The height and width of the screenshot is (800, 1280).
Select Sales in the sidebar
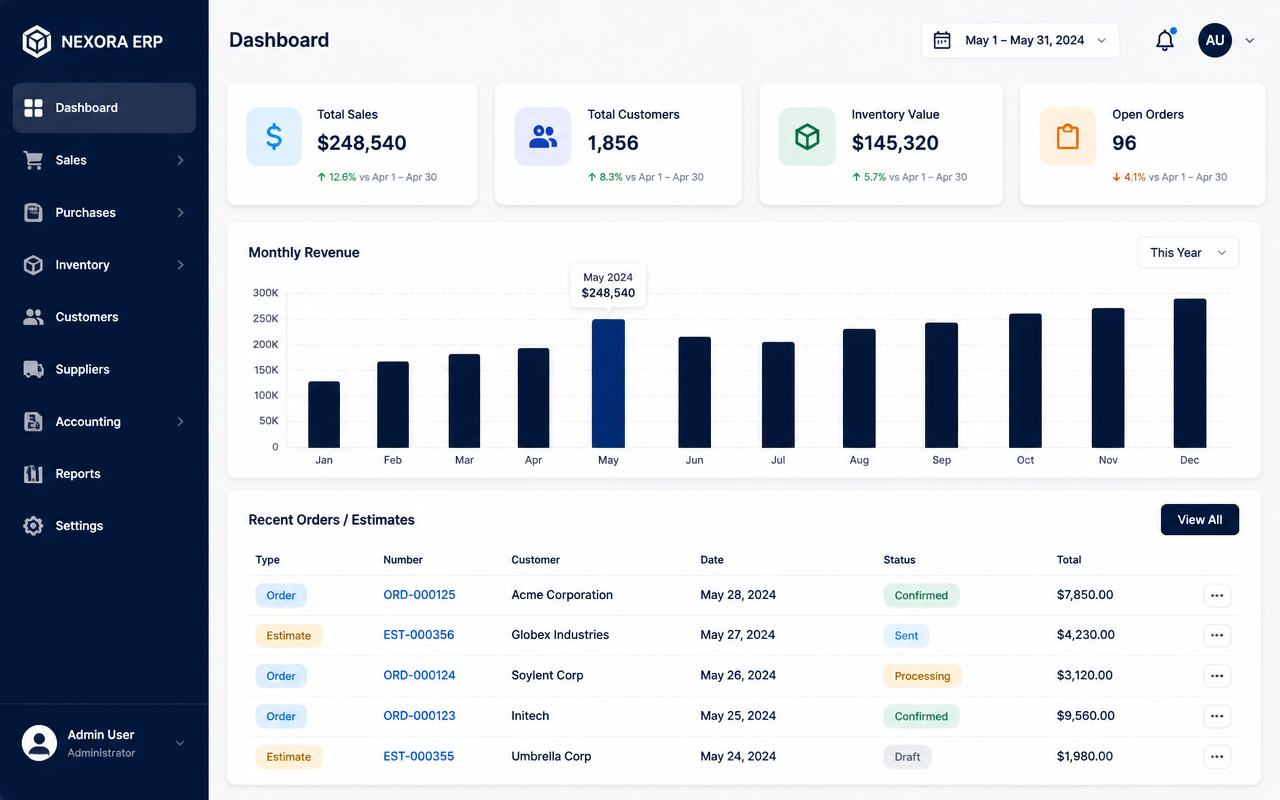tap(104, 160)
